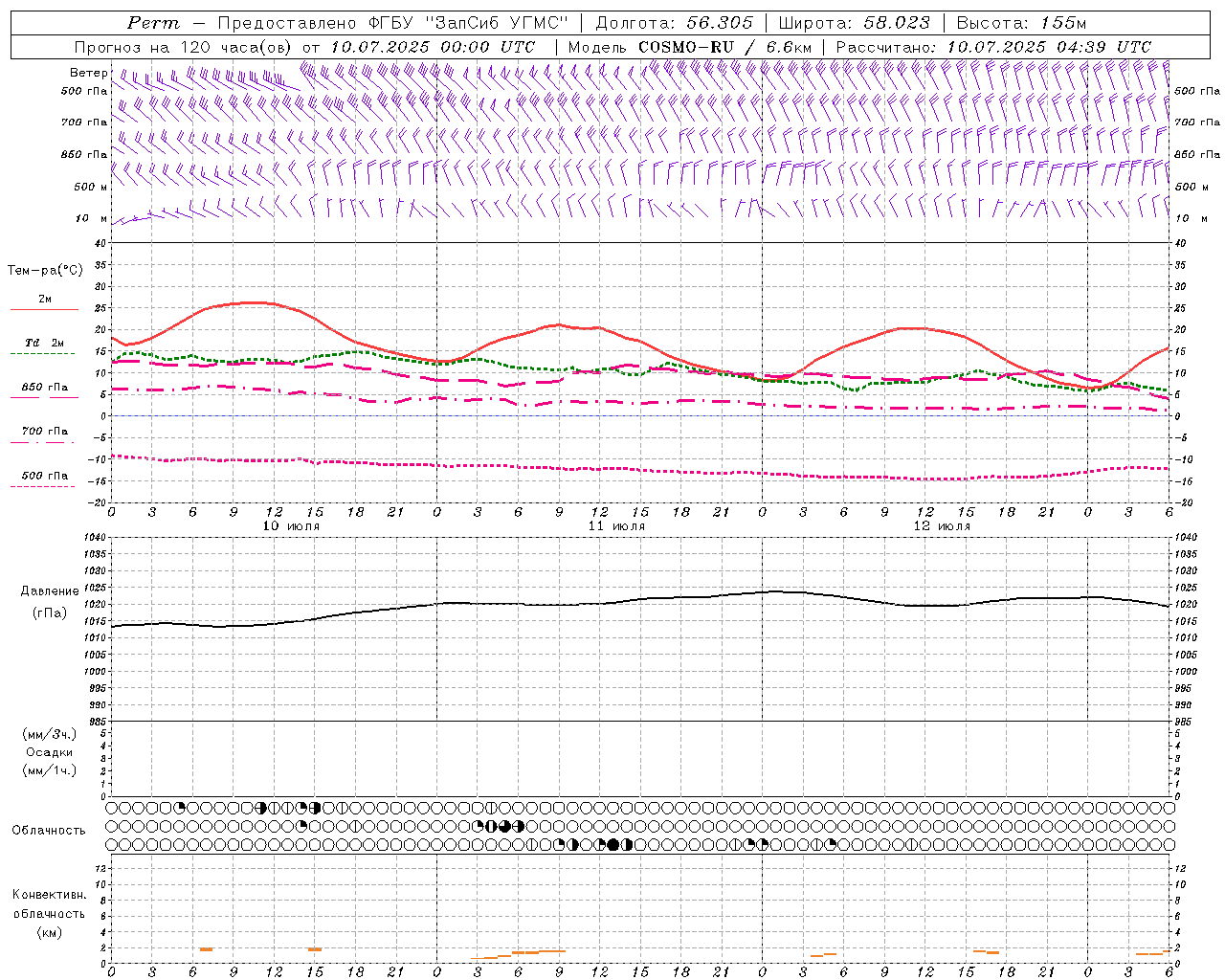Click the dashed '850 гПа' temperature legend entry
The width and height of the screenshot is (1225, 980).
point(44,388)
